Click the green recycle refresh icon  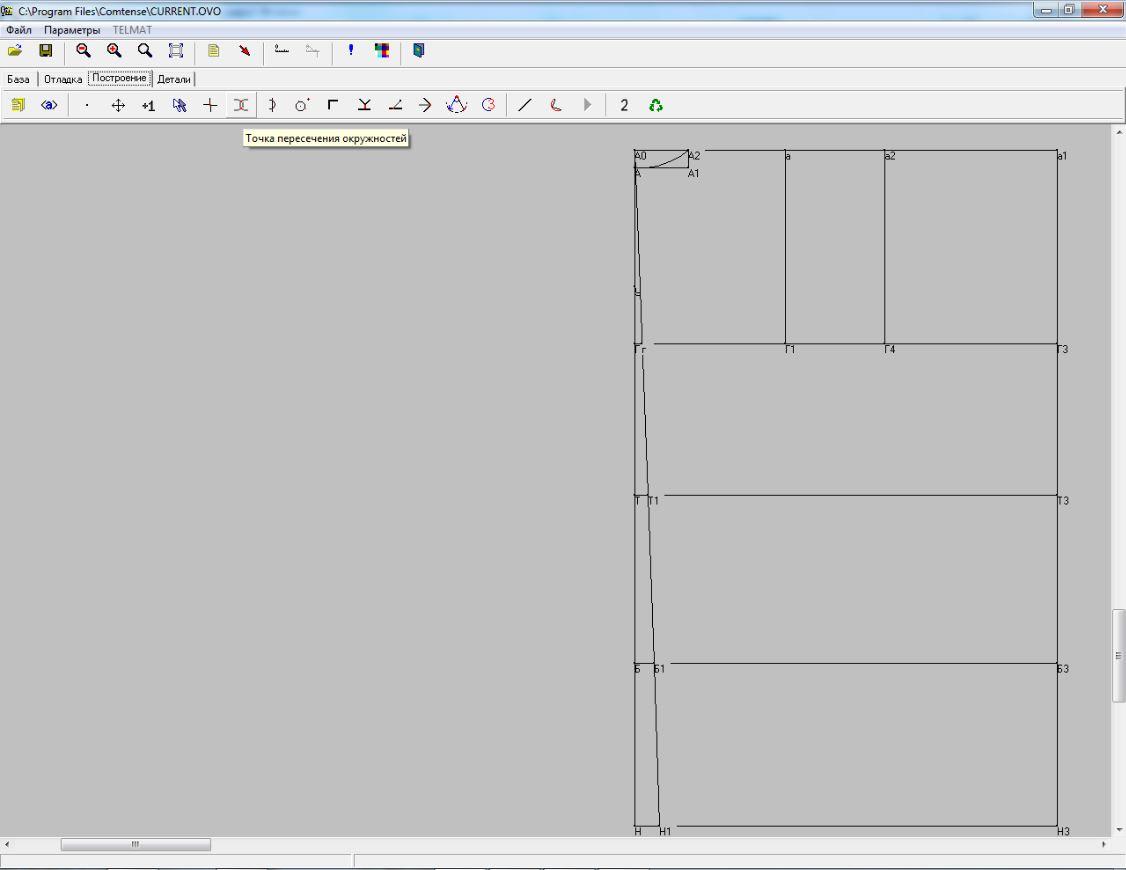tap(656, 106)
